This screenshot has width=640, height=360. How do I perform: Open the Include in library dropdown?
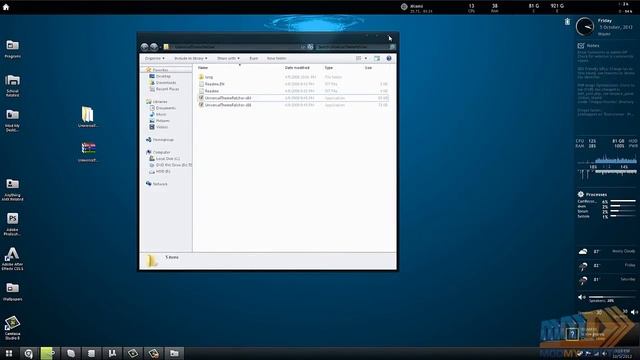pos(191,58)
